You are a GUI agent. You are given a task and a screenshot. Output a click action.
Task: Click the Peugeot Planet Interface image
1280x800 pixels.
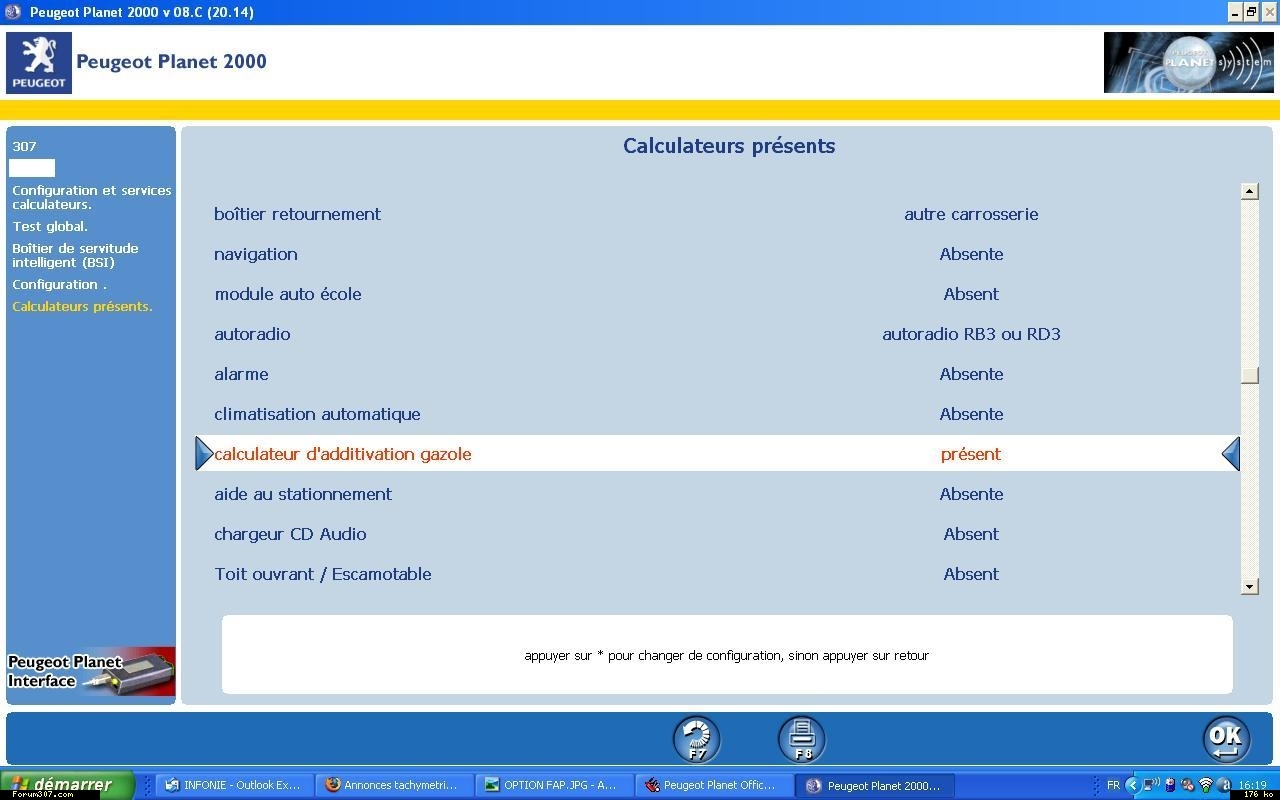pyautogui.click(x=91, y=672)
